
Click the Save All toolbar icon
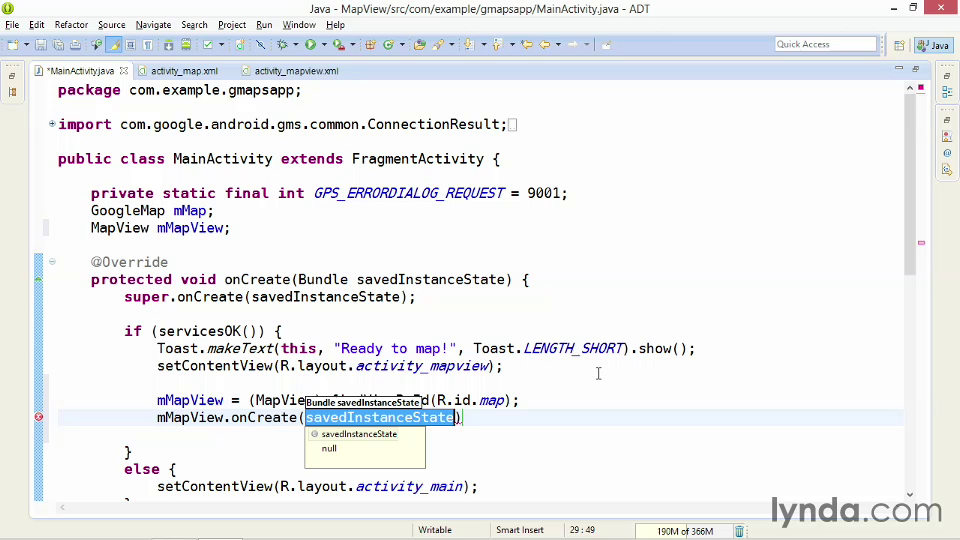[x=58, y=45]
